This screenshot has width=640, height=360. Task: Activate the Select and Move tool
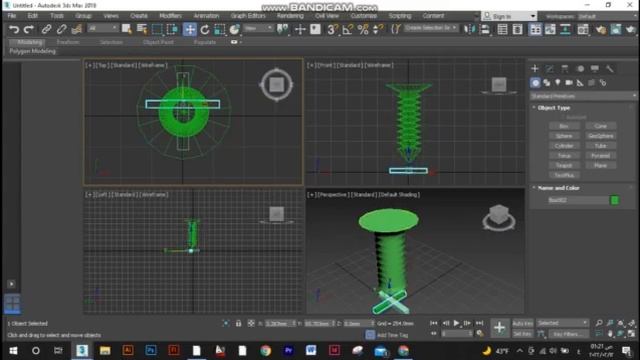click(190, 29)
